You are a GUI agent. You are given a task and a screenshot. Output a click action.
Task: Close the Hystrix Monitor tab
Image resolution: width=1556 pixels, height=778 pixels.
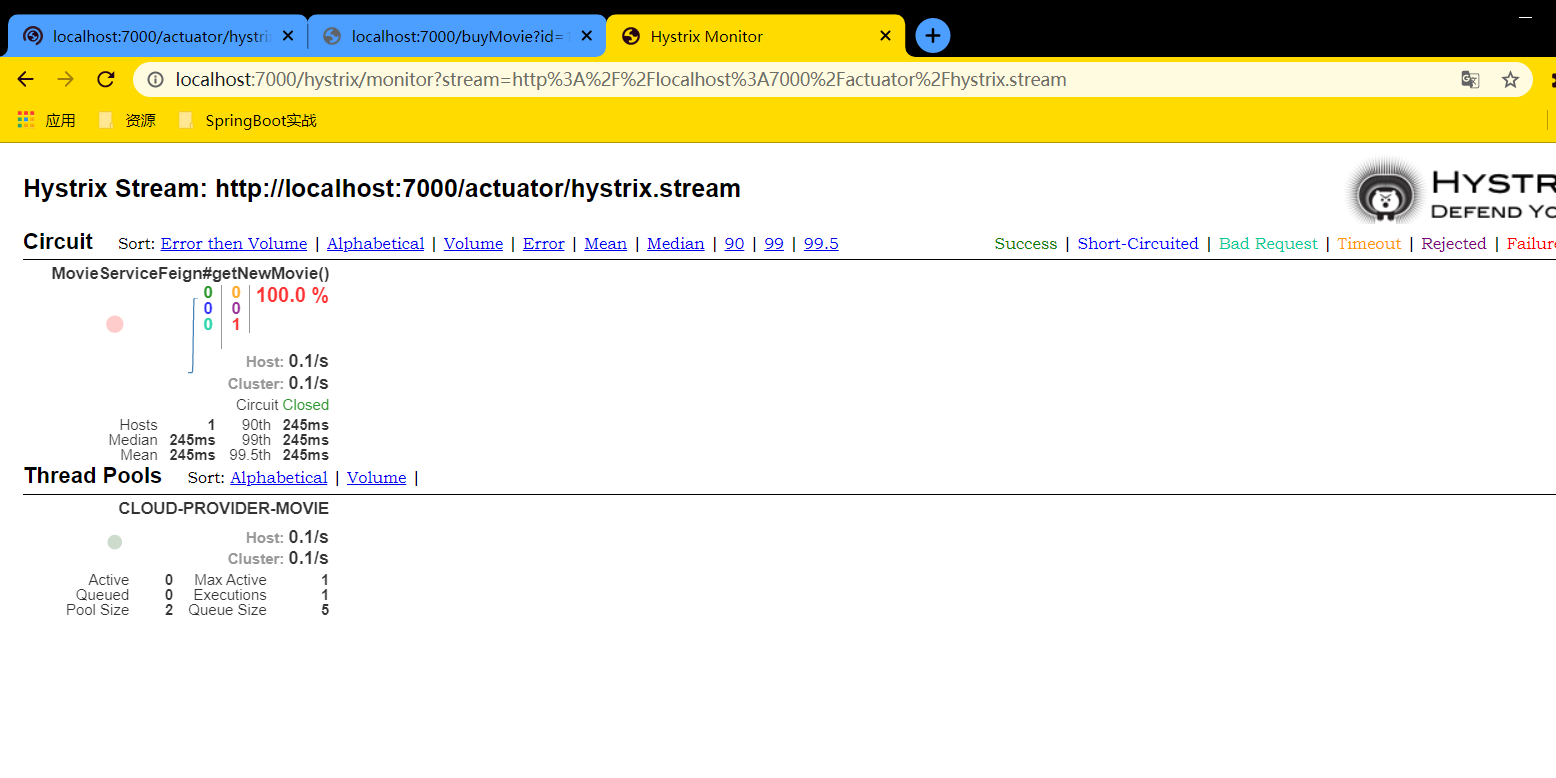point(885,36)
